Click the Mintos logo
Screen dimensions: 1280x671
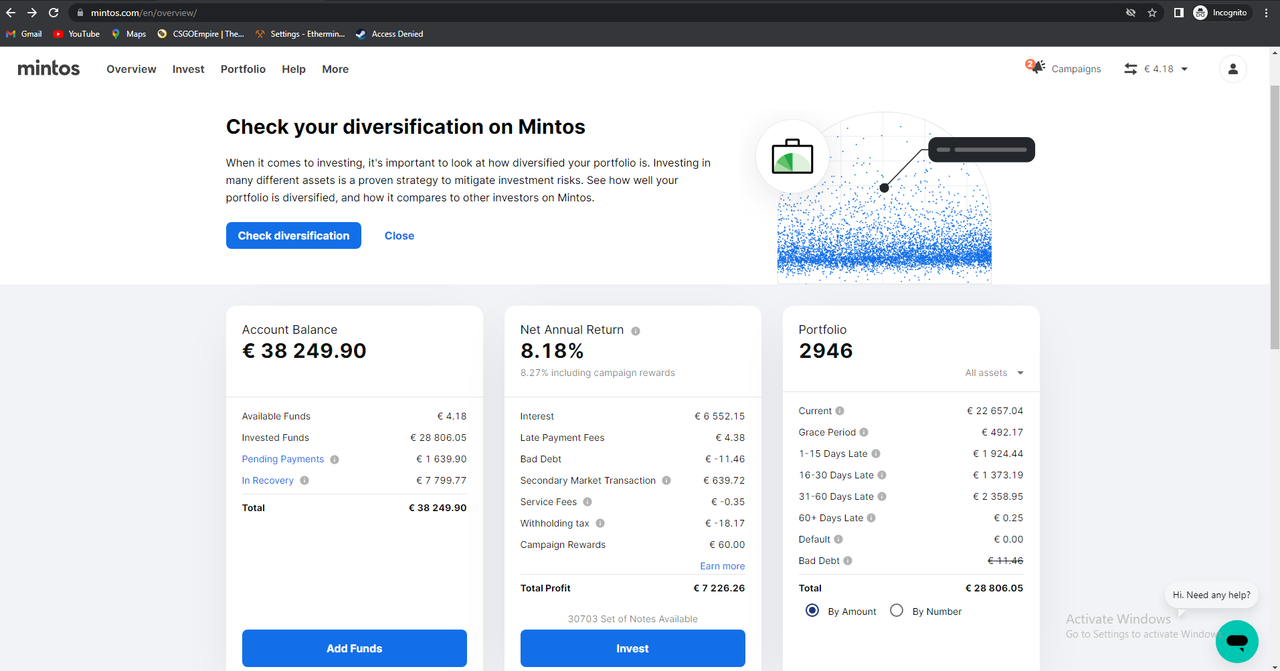click(x=49, y=68)
